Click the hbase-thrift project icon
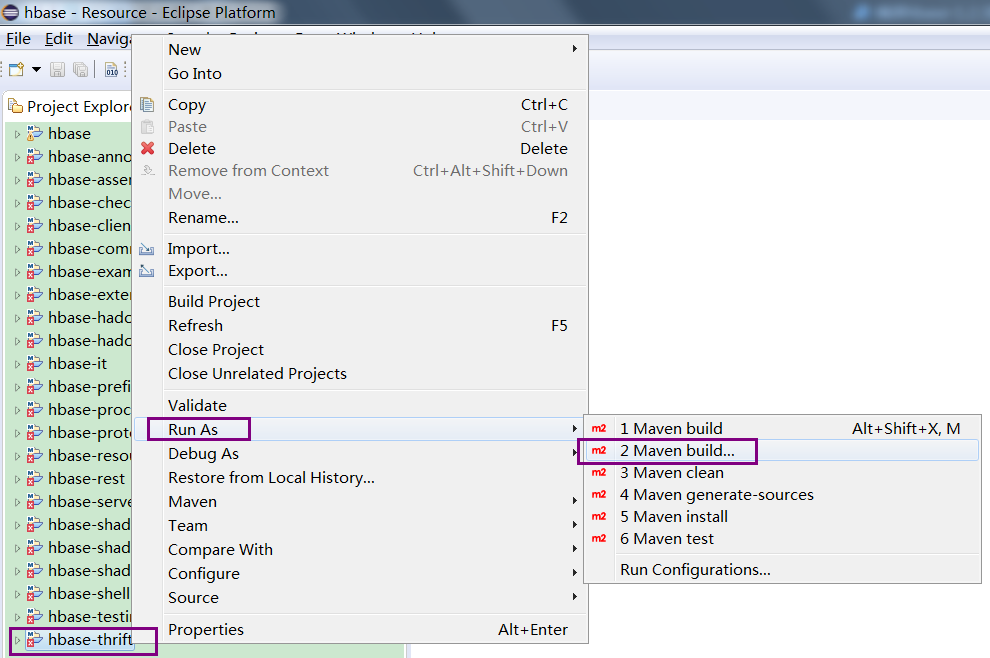This screenshot has height=658, width=990. point(34,640)
